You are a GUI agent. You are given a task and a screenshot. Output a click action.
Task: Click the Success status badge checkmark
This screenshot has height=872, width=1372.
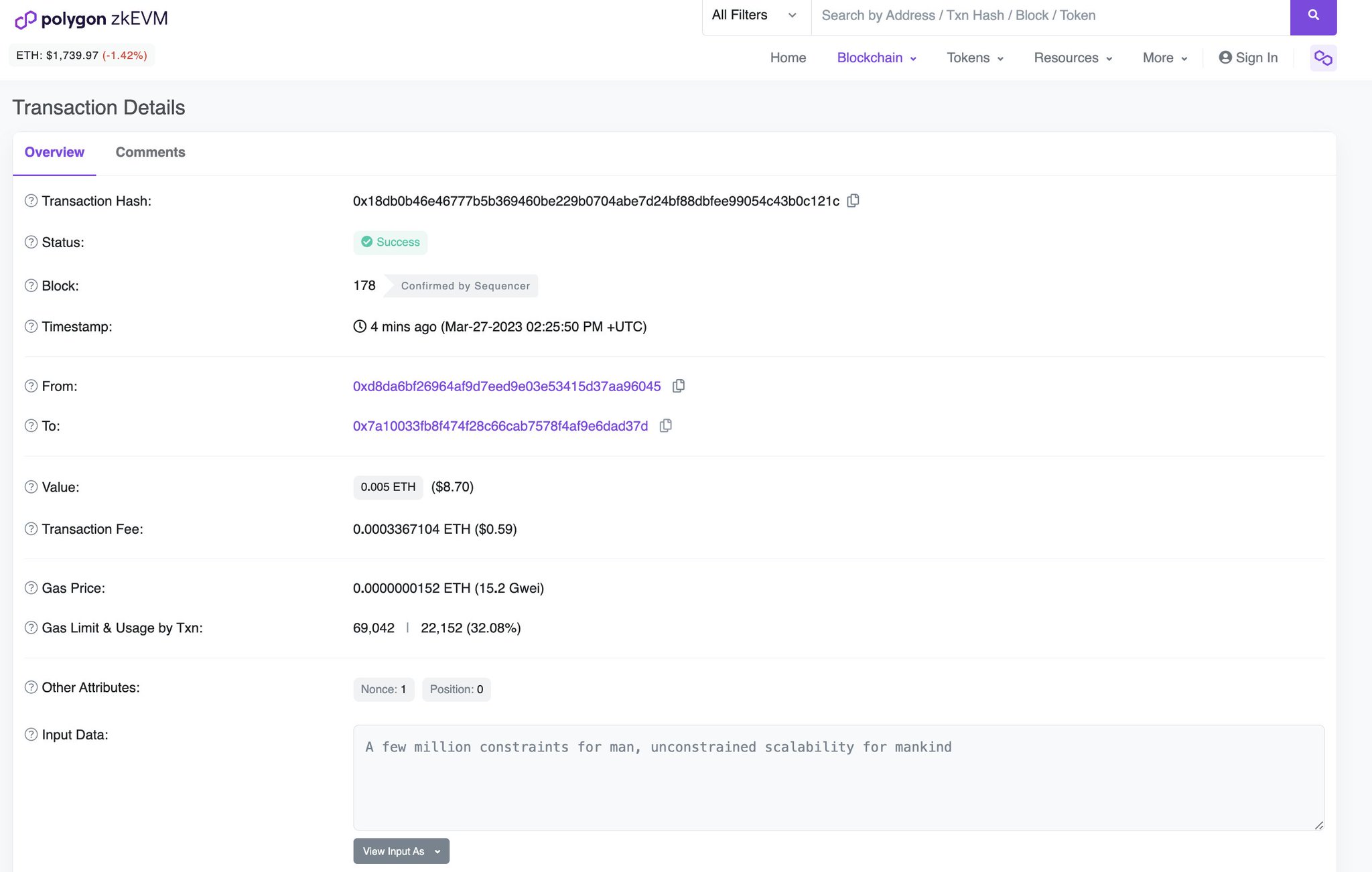(x=367, y=242)
